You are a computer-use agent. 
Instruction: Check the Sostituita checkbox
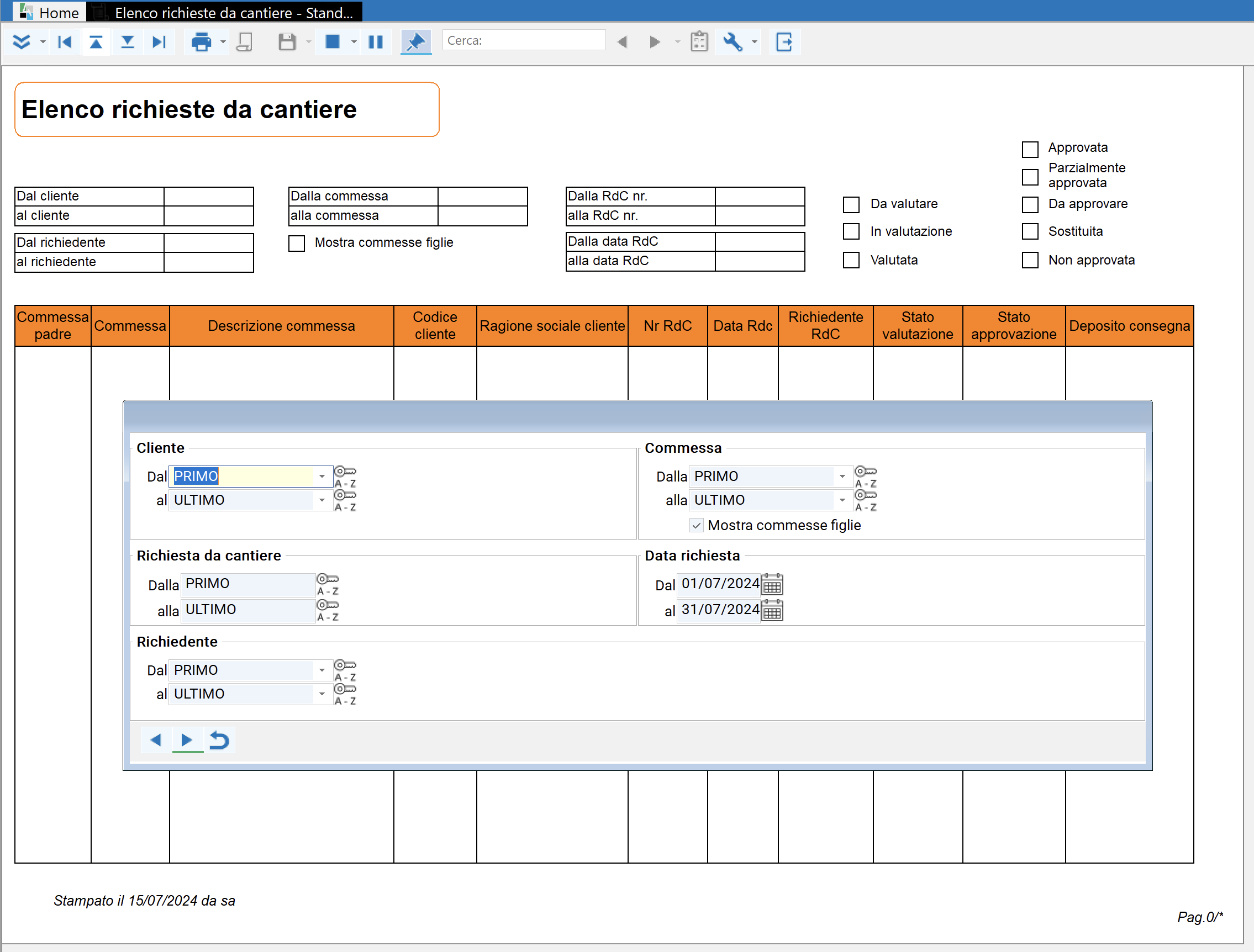pyautogui.click(x=1030, y=231)
